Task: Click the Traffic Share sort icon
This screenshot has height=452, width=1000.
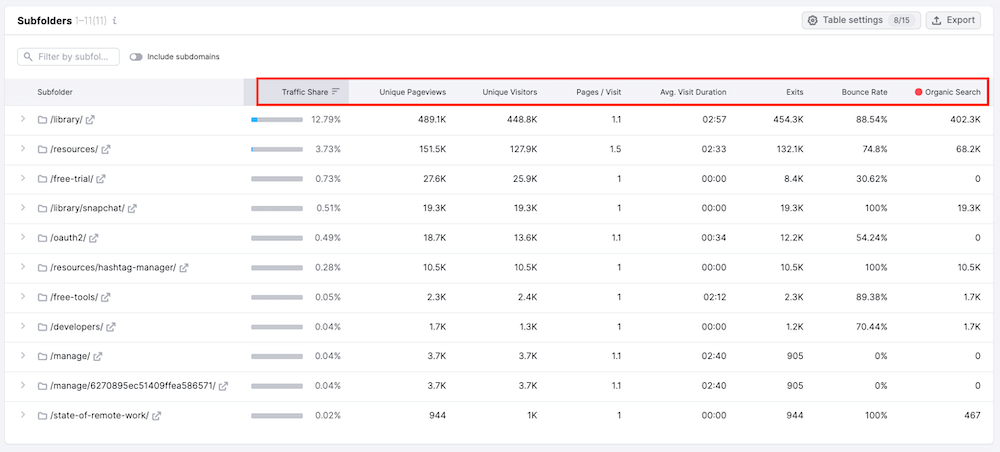Action: tap(336, 92)
